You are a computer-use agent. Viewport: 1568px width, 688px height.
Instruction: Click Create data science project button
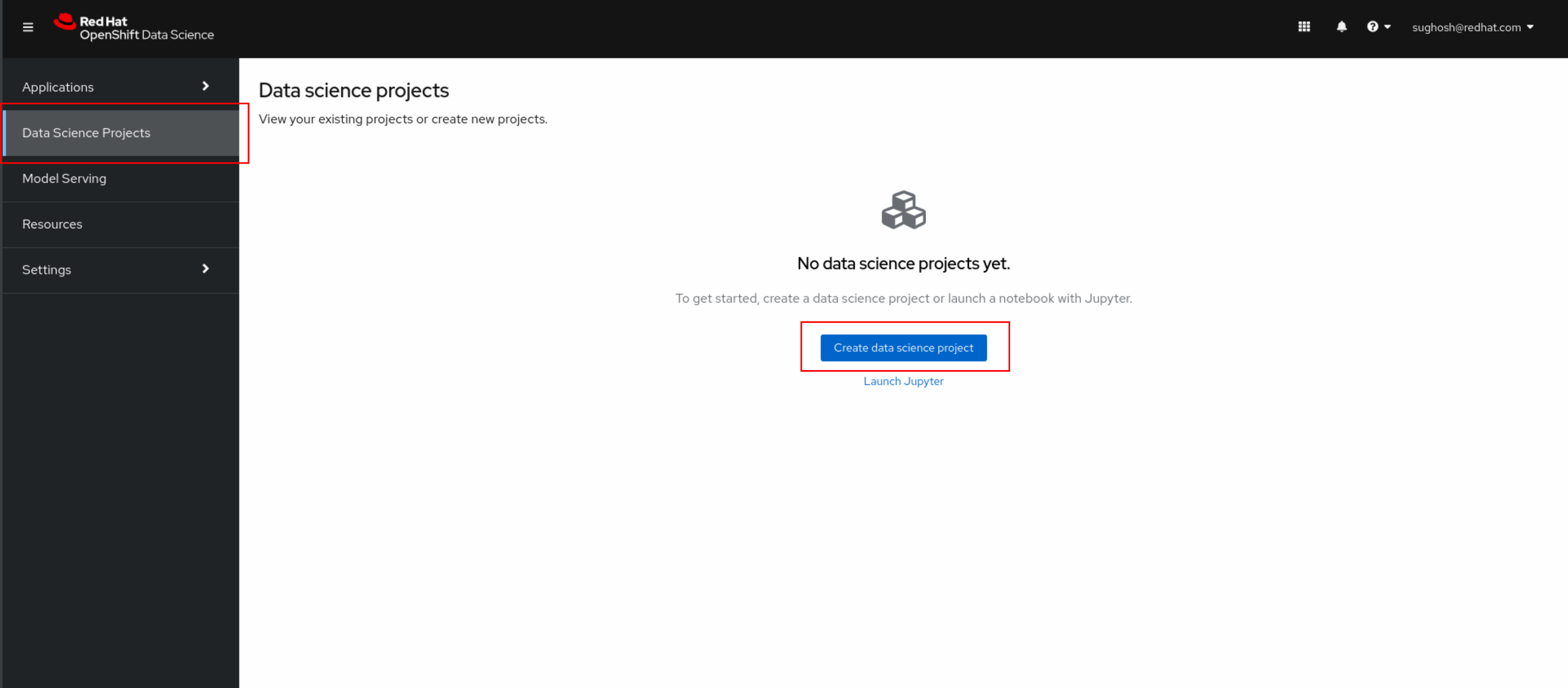click(x=903, y=347)
